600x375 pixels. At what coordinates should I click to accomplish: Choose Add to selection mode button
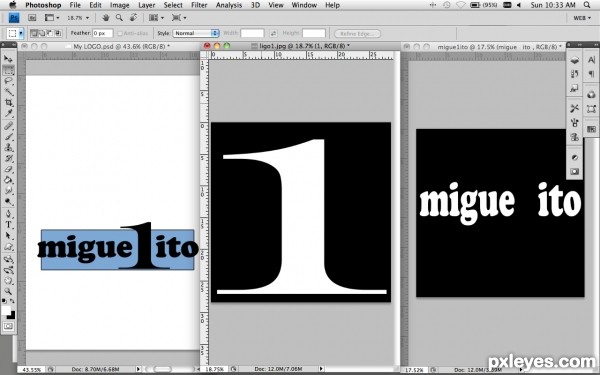tap(42, 33)
